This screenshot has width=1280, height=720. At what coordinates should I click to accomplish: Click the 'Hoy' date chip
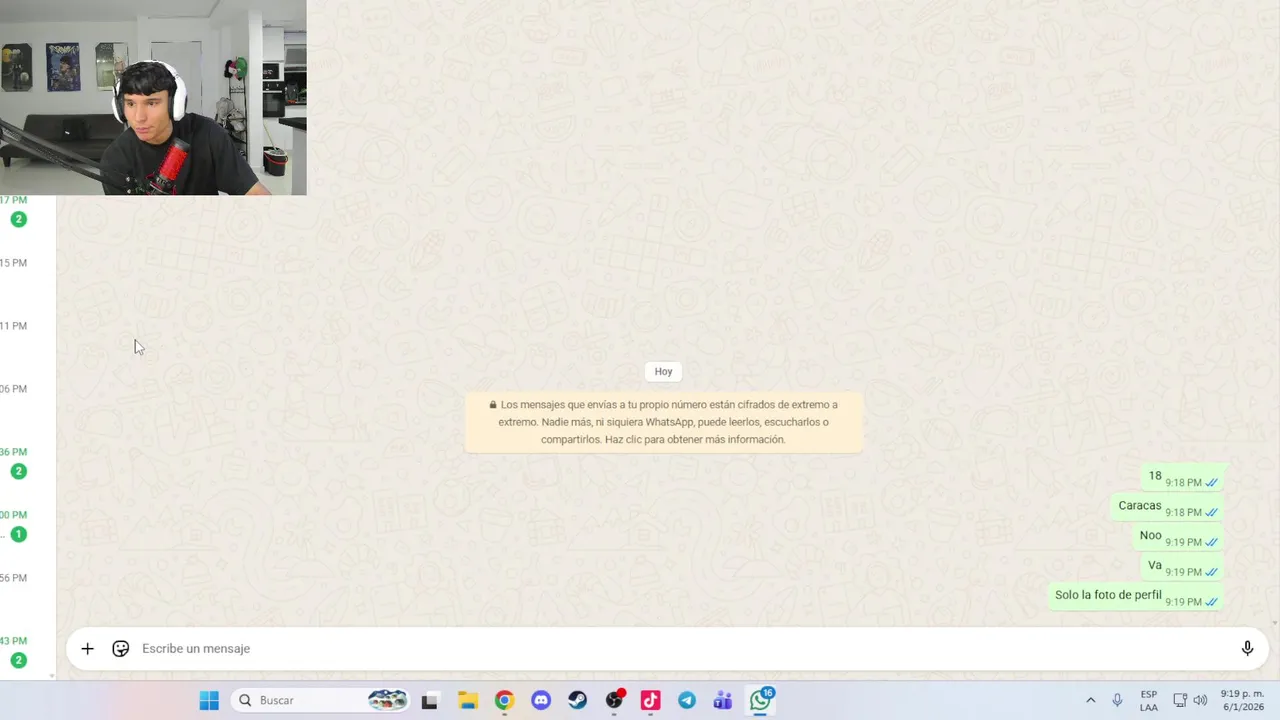[663, 371]
